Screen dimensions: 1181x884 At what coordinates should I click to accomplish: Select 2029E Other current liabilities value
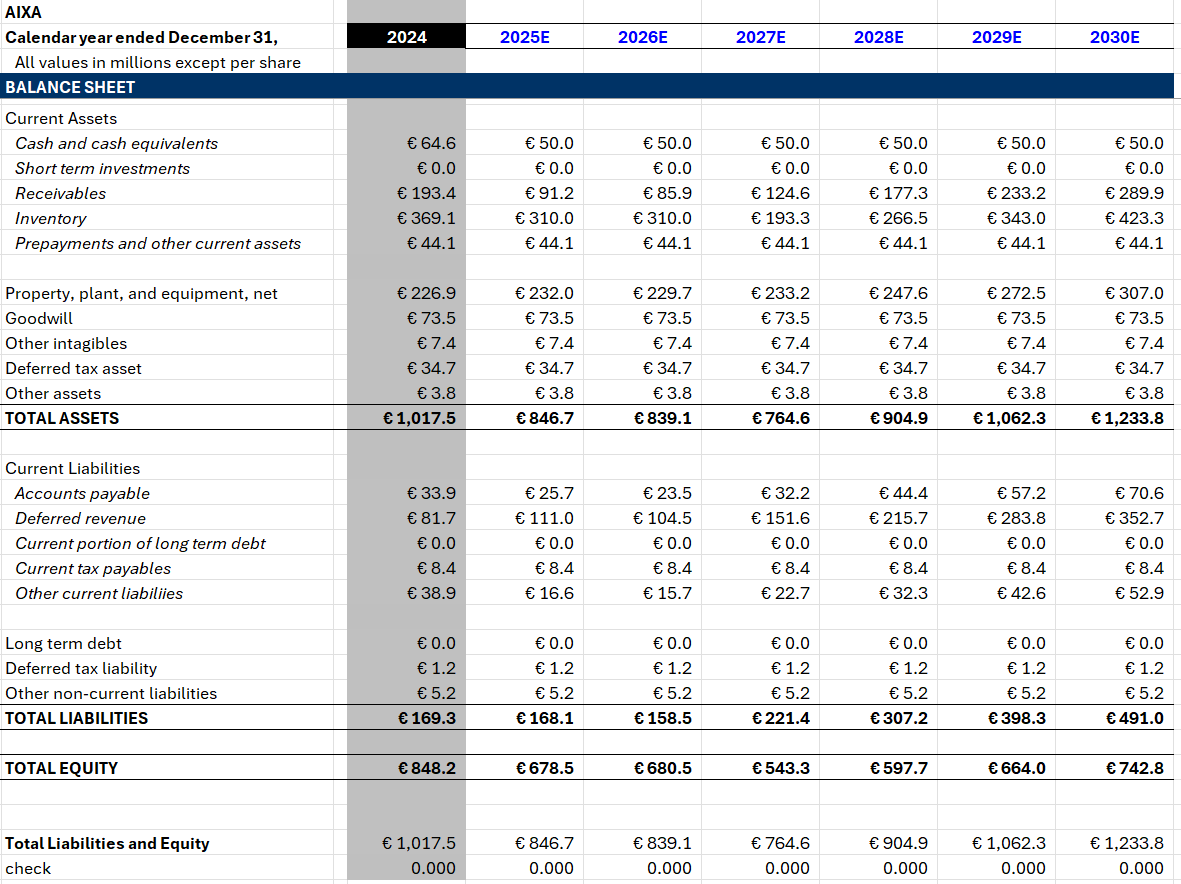point(1021,593)
